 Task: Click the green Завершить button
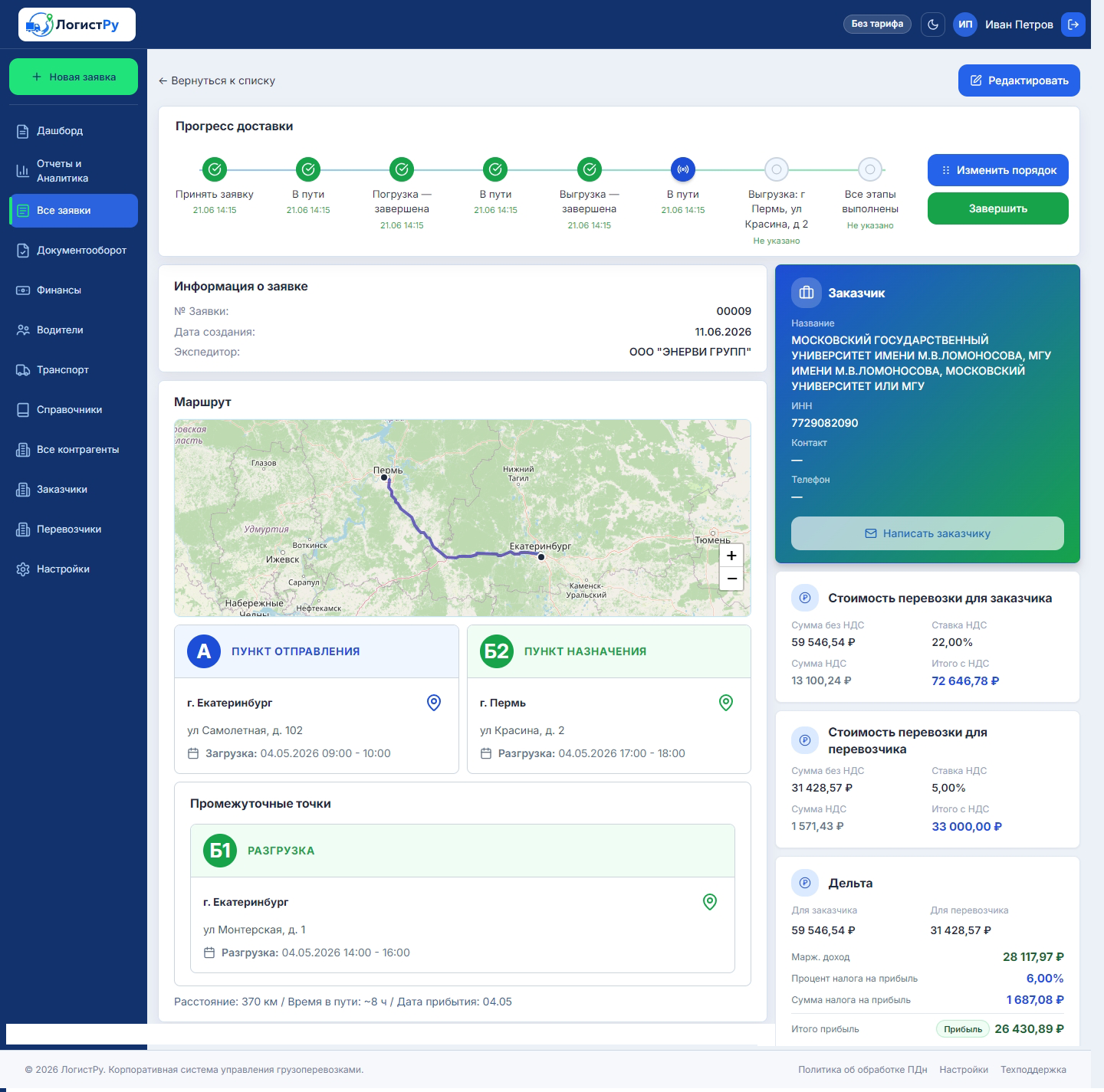coord(998,208)
